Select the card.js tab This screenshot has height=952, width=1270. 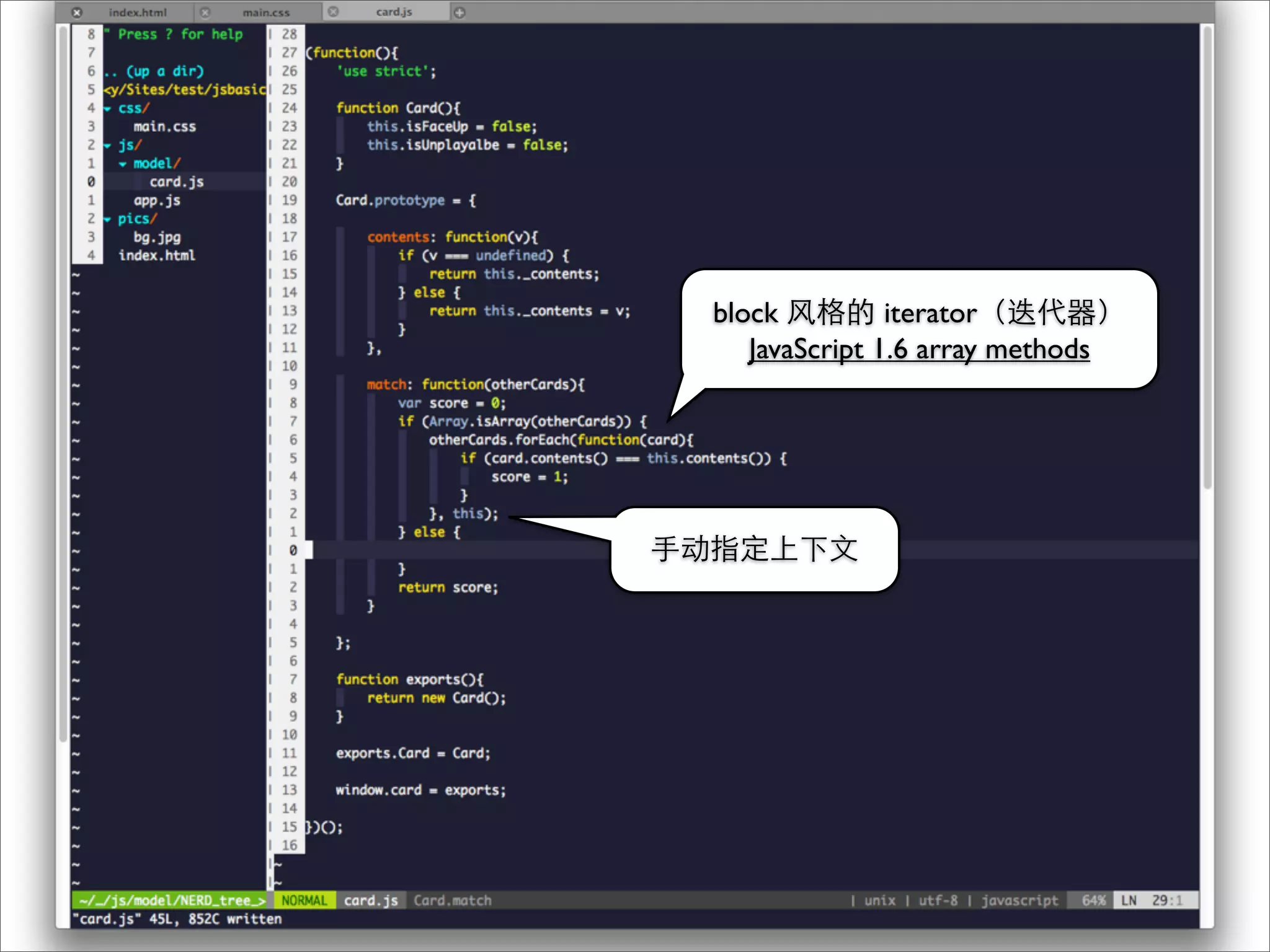tap(394, 12)
